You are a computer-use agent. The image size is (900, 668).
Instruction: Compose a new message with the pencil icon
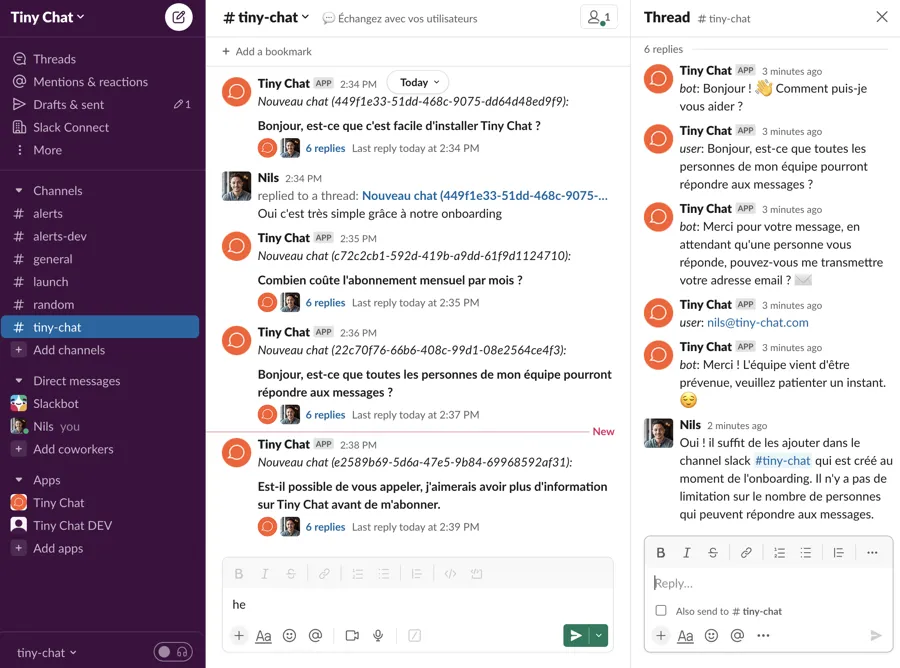click(177, 18)
